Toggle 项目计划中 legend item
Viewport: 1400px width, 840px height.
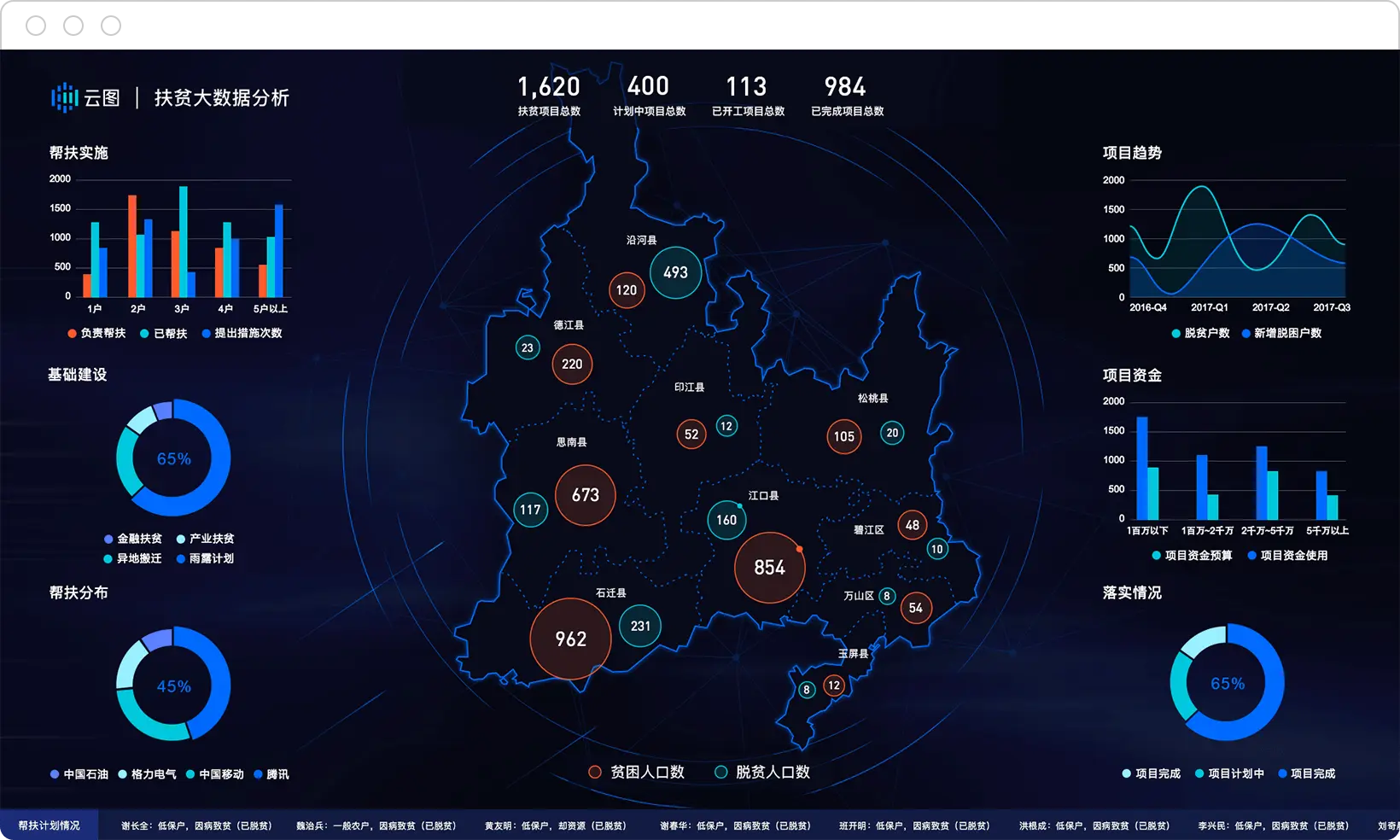pos(1229,773)
